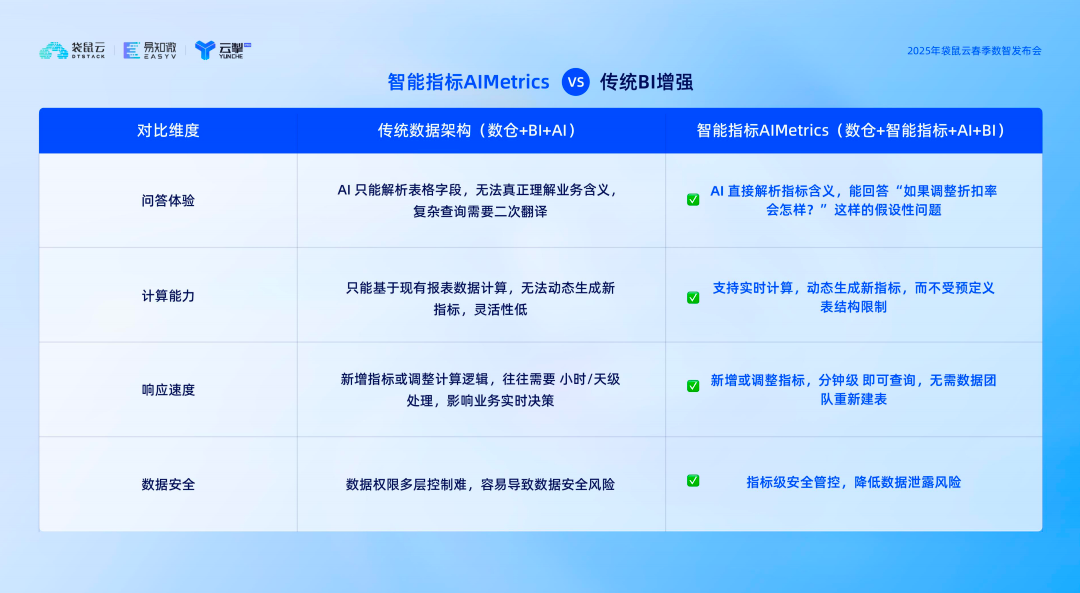Select the 计算能力 row label

(168, 296)
